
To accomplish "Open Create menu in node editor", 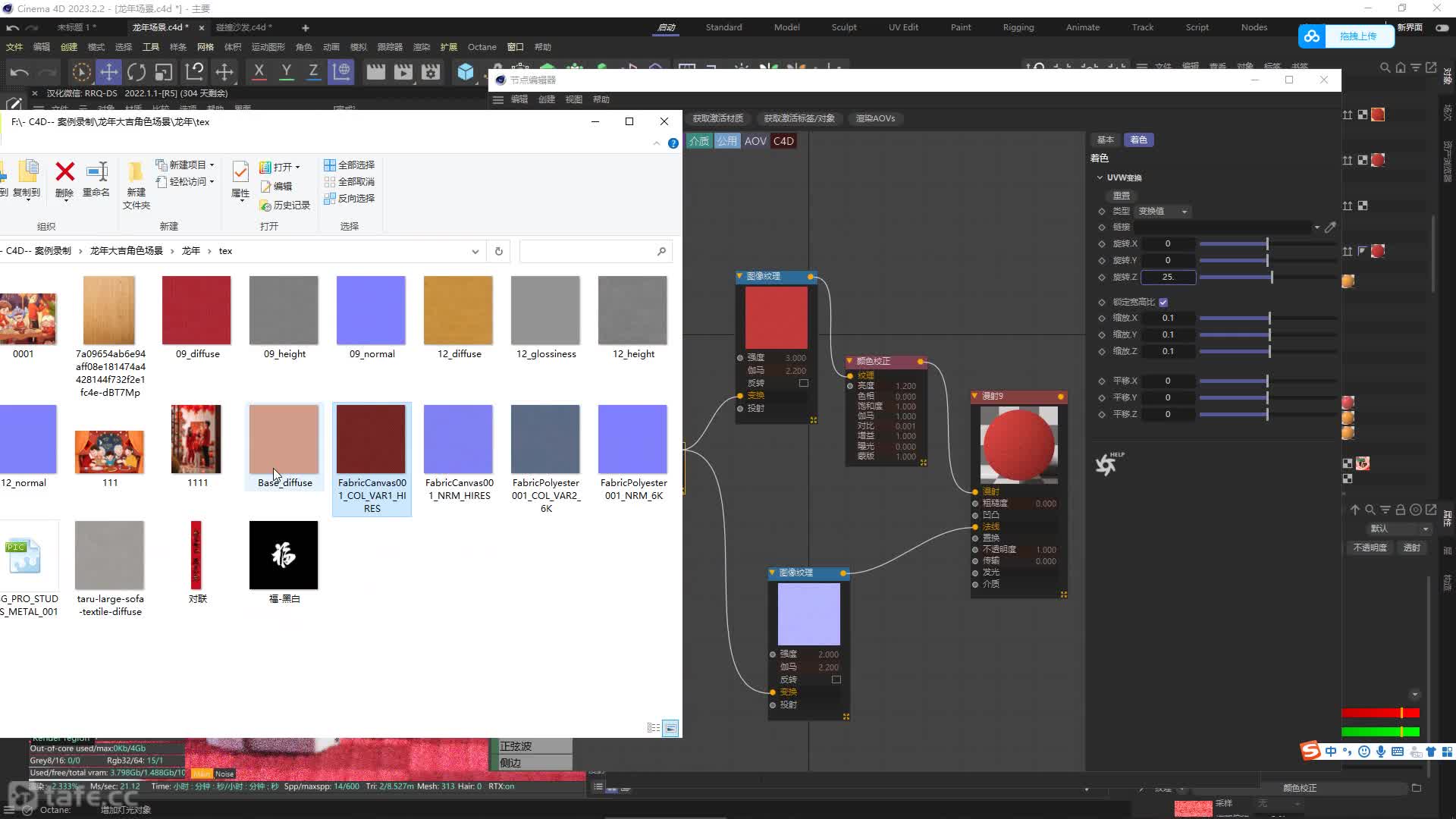I will click(547, 99).
